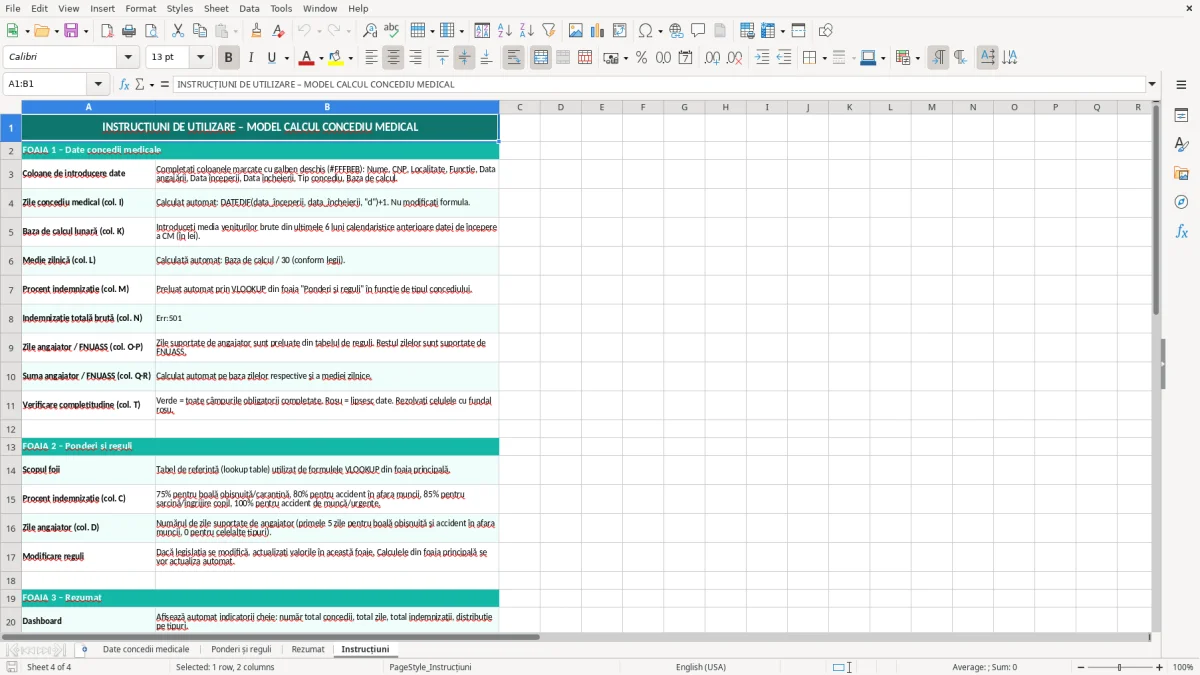Open sidebar Properties panel icon
This screenshot has height=675, width=1200.
[x=1181, y=116]
